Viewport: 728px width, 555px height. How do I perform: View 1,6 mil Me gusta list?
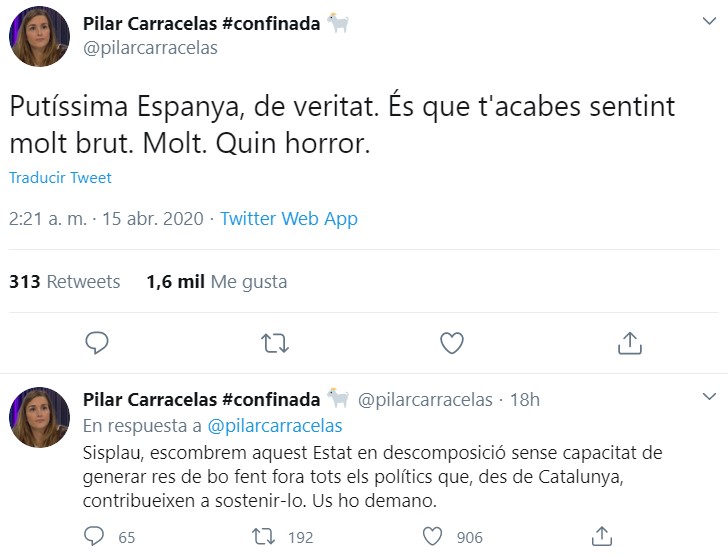tap(216, 282)
